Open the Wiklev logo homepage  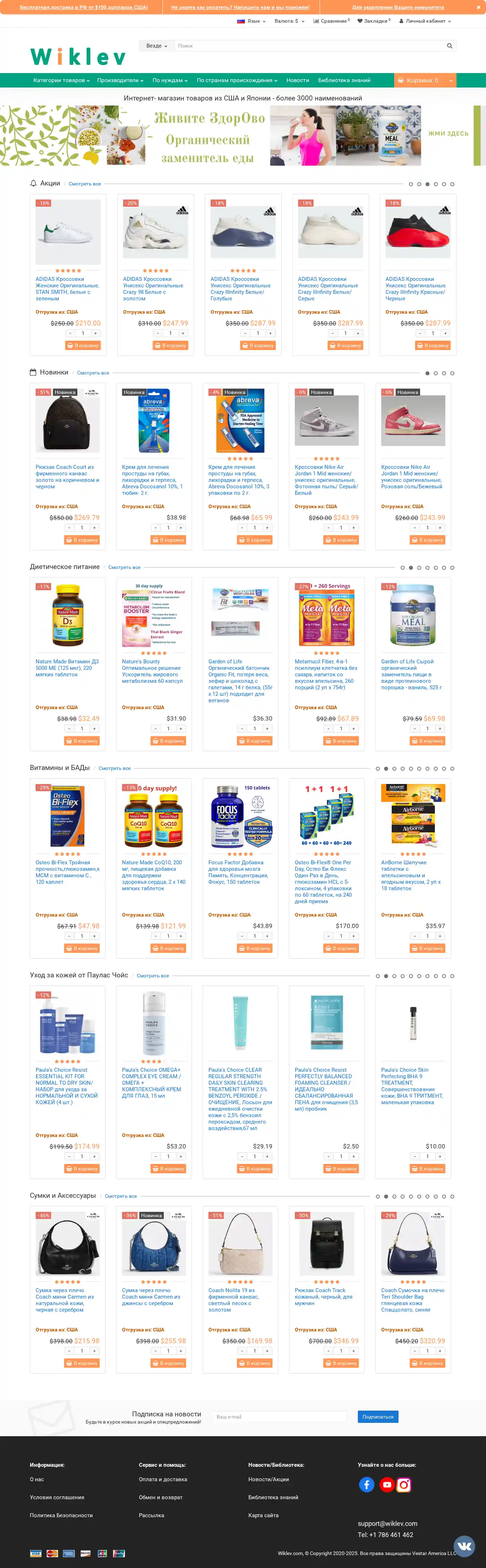point(78,57)
